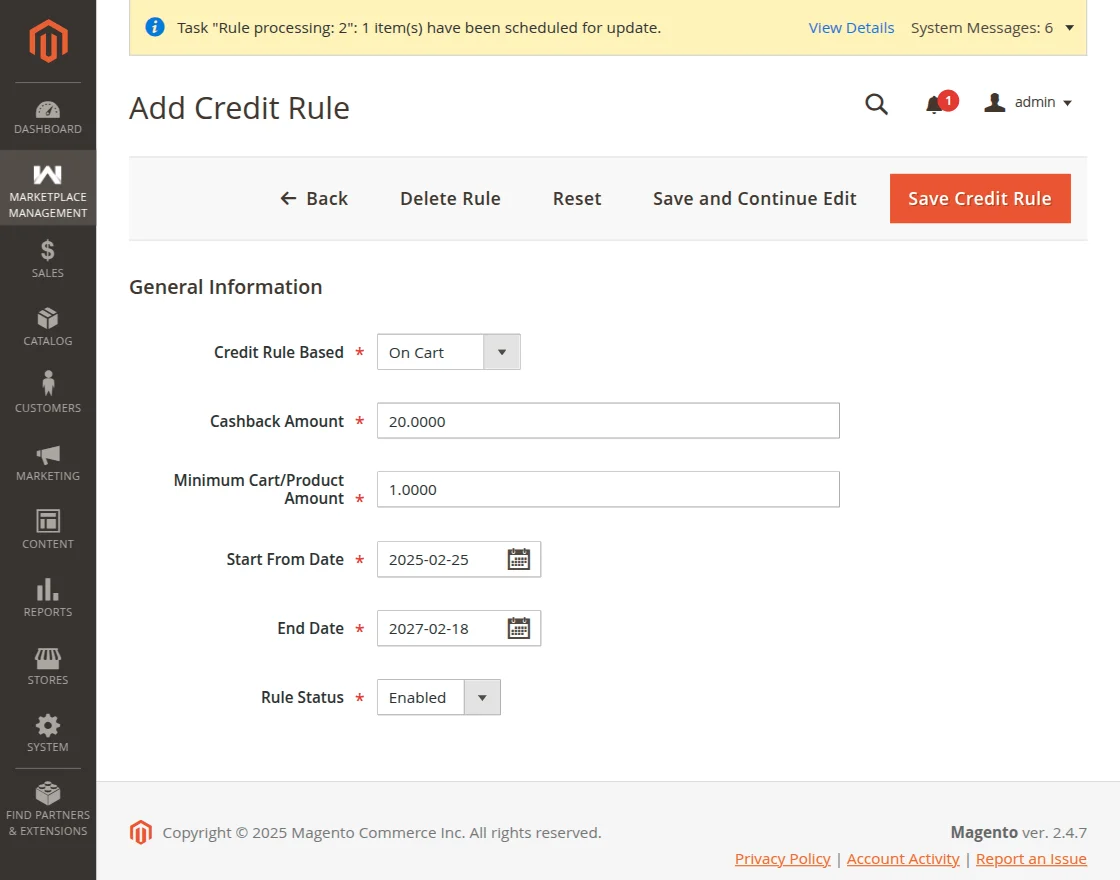Open the System gear icon
The image size is (1120, 880).
coord(47,727)
